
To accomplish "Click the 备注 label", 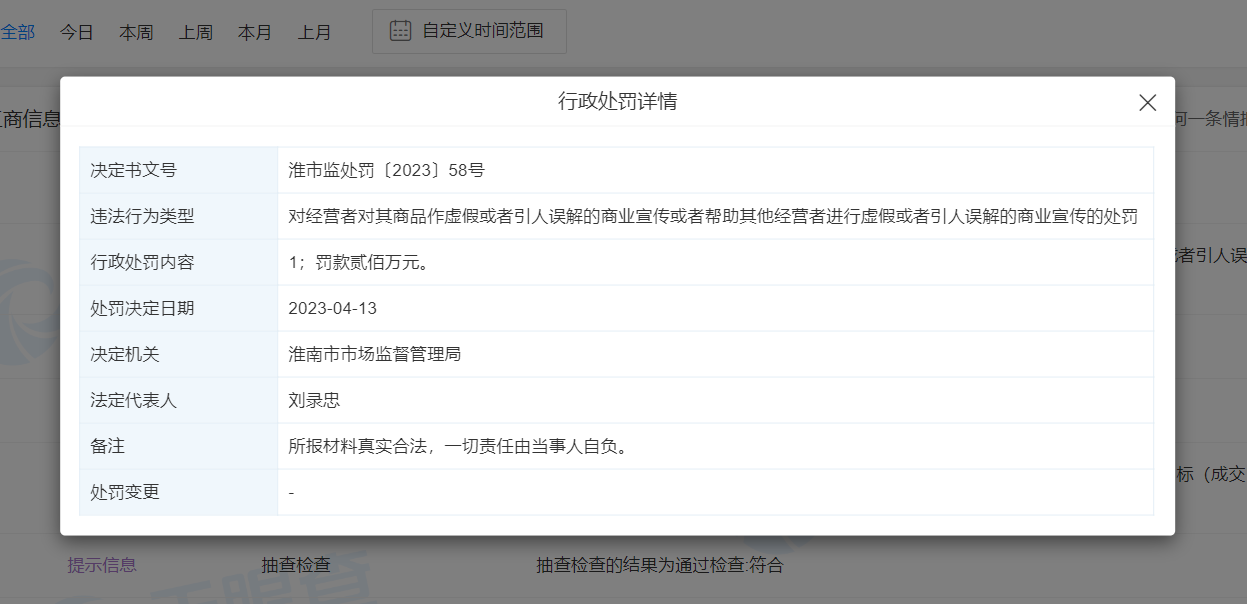I will [x=107, y=446].
